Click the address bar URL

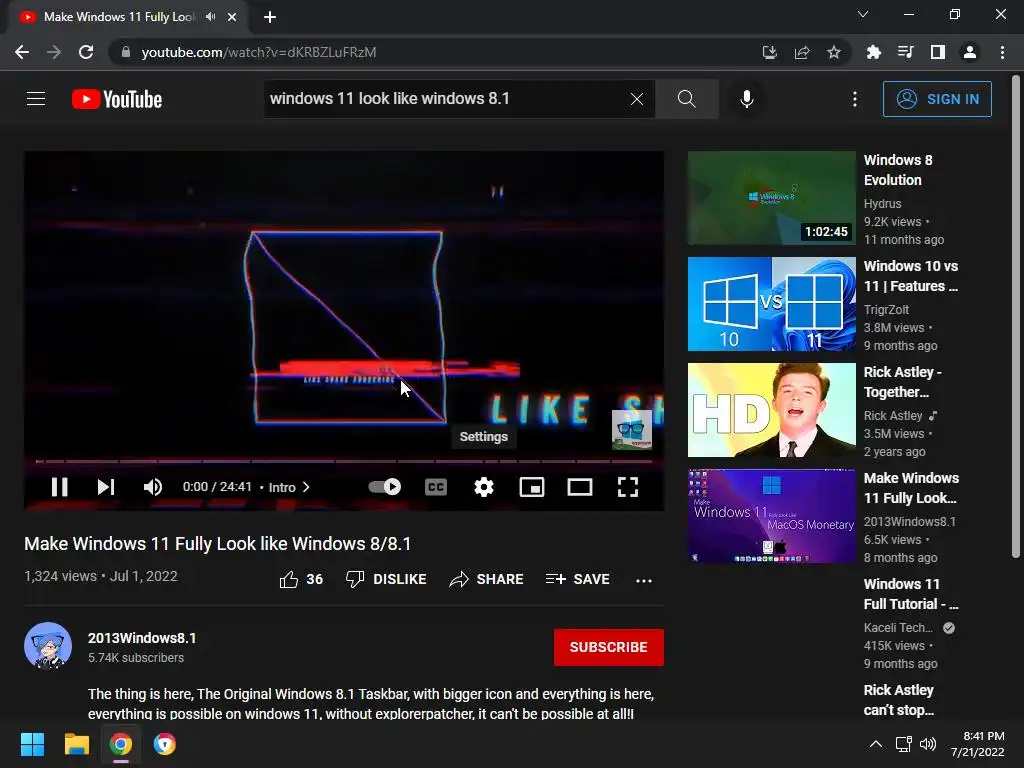click(x=259, y=52)
